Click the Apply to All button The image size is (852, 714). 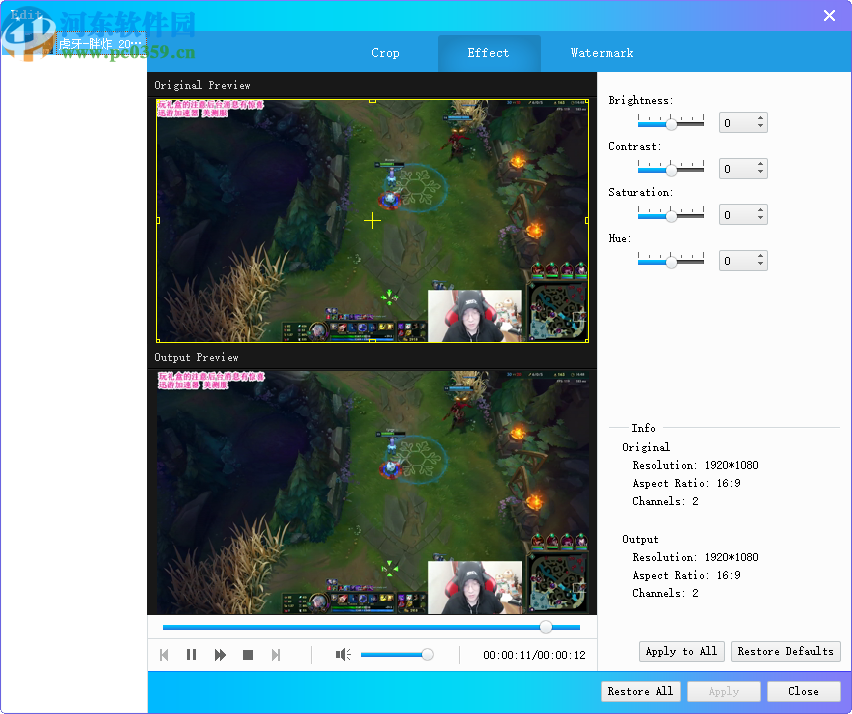pos(681,651)
